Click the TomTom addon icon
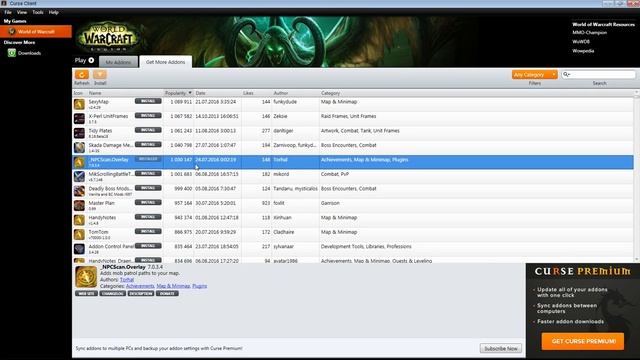 click(x=79, y=234)
